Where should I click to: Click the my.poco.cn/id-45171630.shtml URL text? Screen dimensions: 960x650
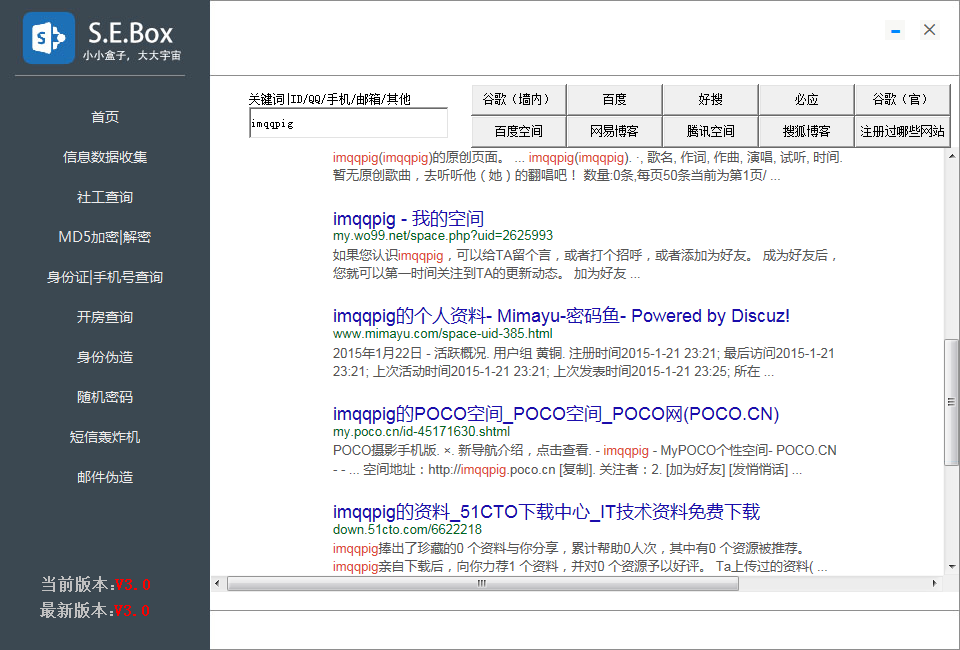click(421, 431)
